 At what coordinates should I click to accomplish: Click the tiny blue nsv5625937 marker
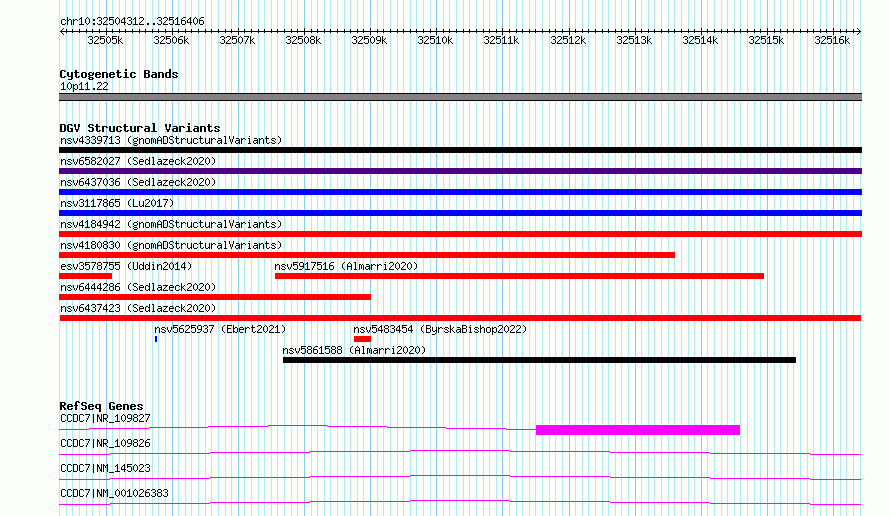coord(156,339)
